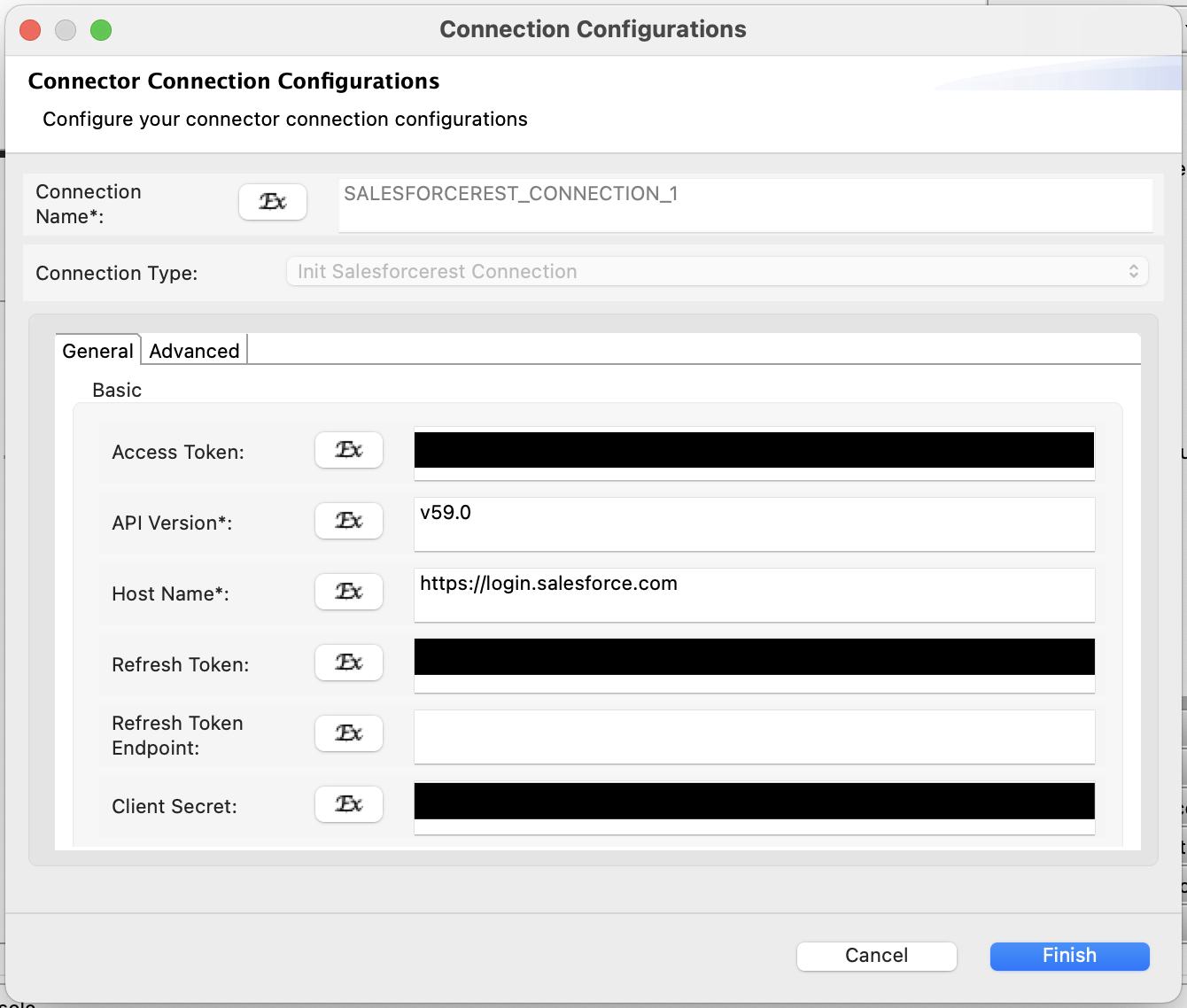Cancel the connection configuration dialog
Viewport: 1187px width, 1008px height.
point(877,956)
